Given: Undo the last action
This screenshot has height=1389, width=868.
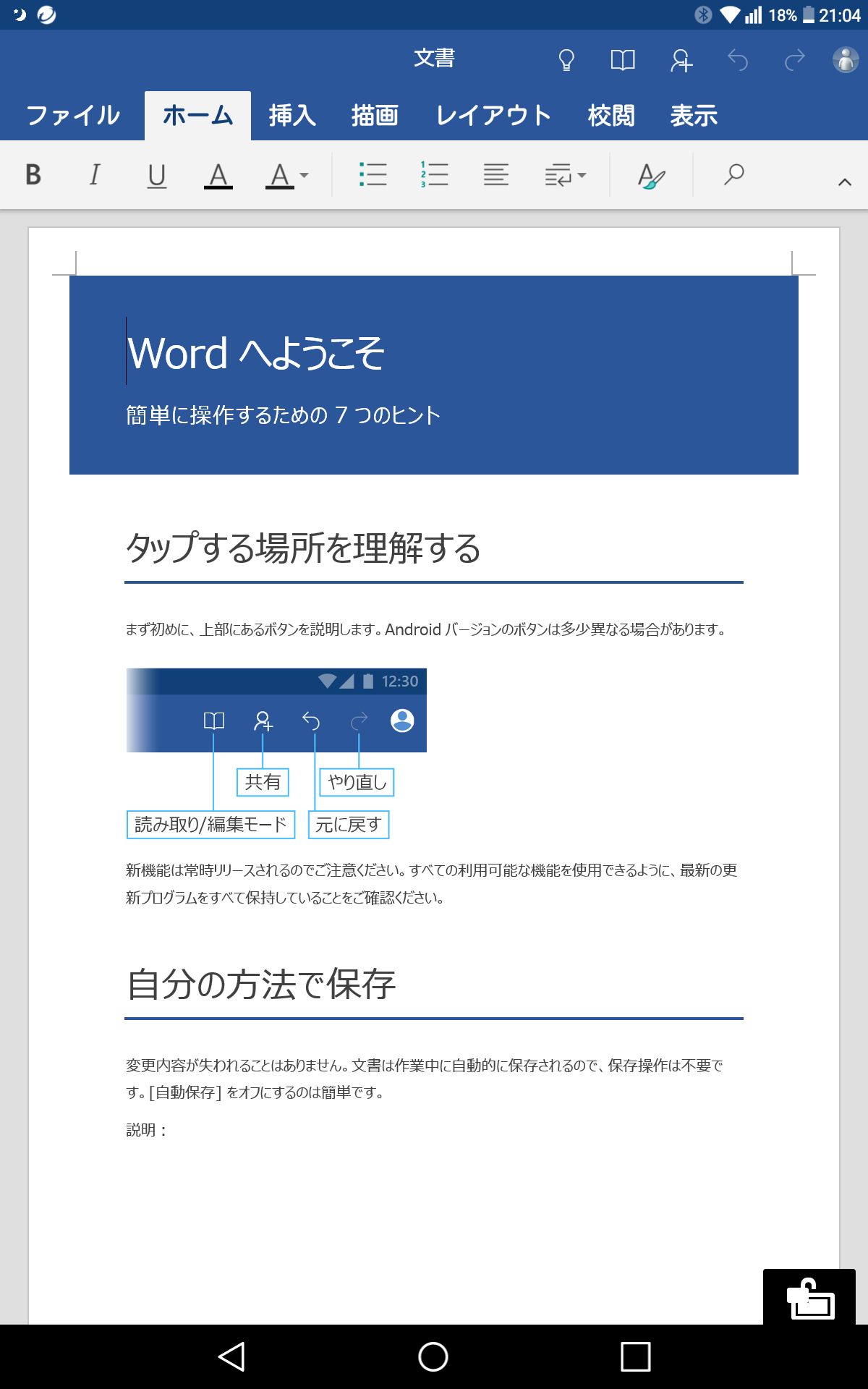Looking at the screenshot, I should [738, 60].
